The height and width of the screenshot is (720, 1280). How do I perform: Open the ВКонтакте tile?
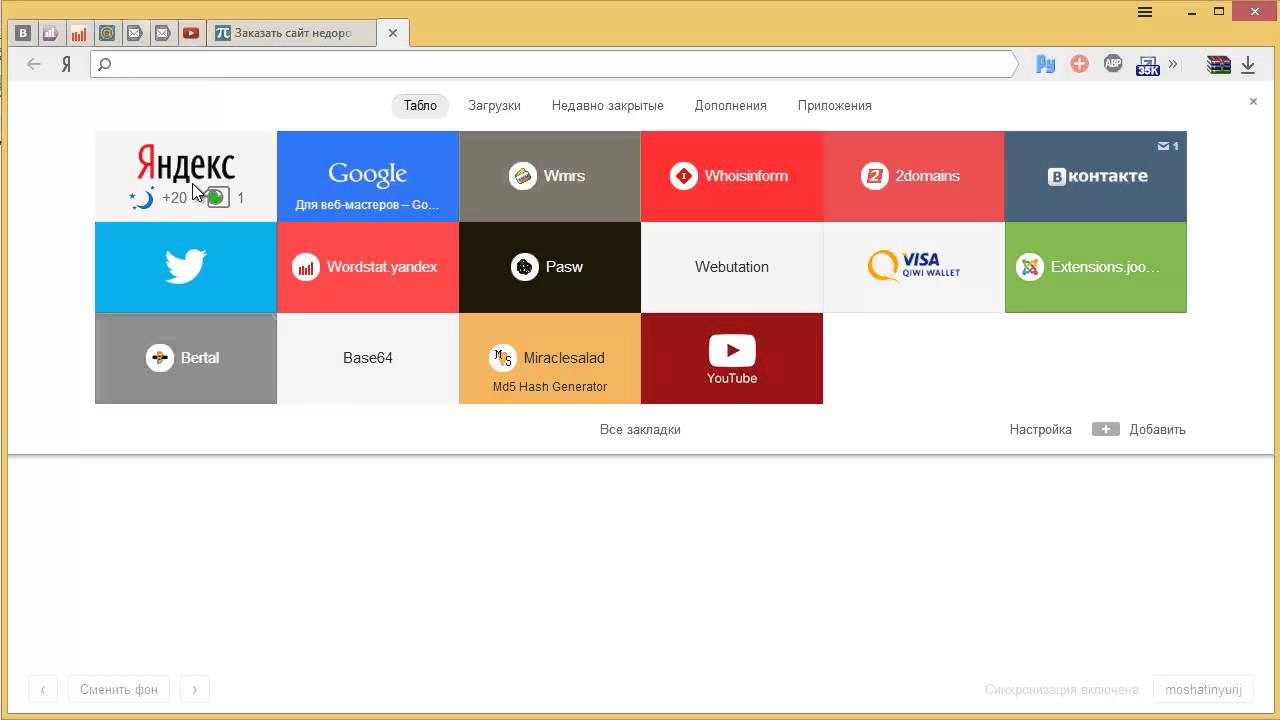pos(1096,176)
